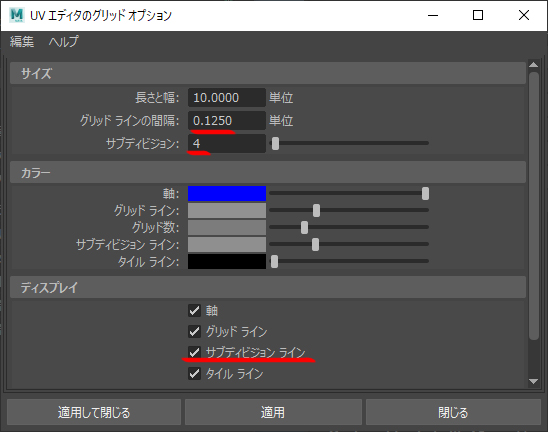Viewport: 548px width, 432px height.
Task: Click the 適用 button
Action: 273,412
